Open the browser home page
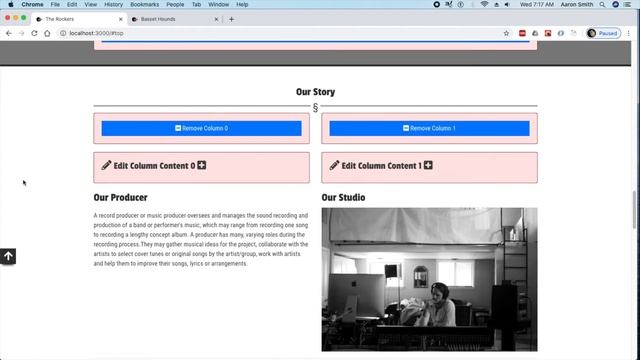640x360 pixels. (47, 33)
